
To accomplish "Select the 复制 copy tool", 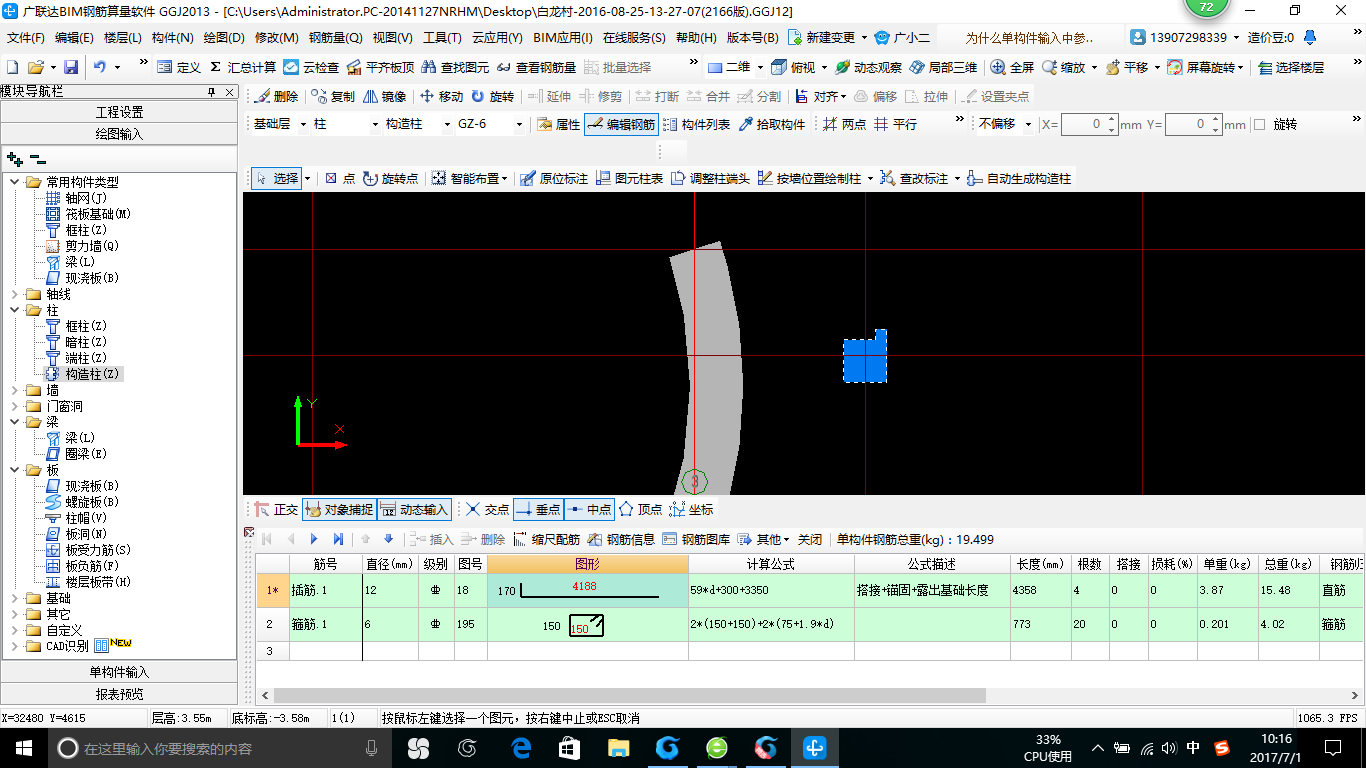I will 333,97.
